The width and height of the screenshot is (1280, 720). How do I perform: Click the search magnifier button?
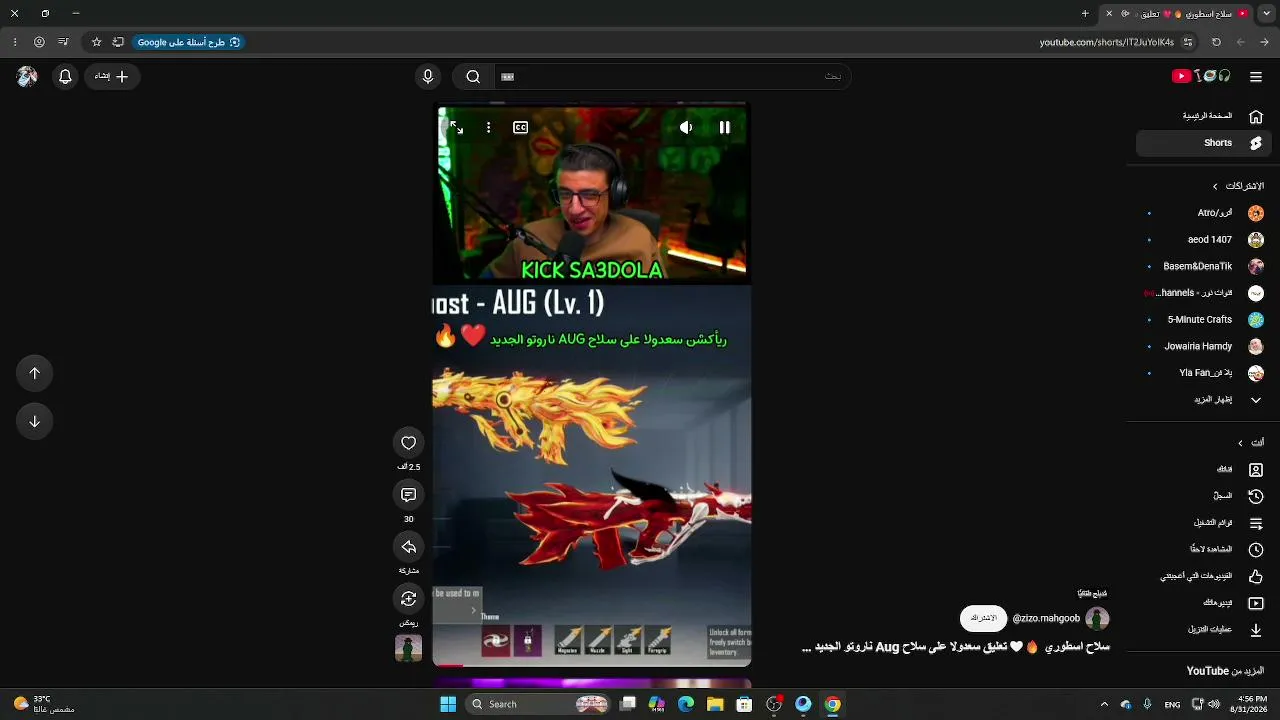(473, 76)
